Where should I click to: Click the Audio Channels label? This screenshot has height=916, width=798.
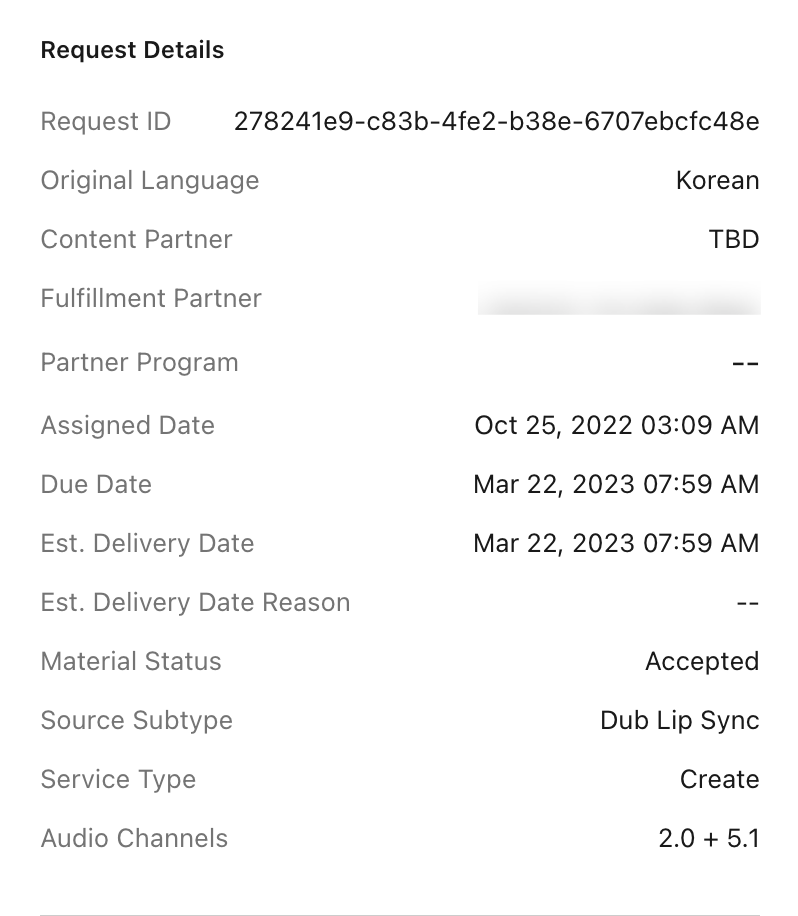click(134, 838)
